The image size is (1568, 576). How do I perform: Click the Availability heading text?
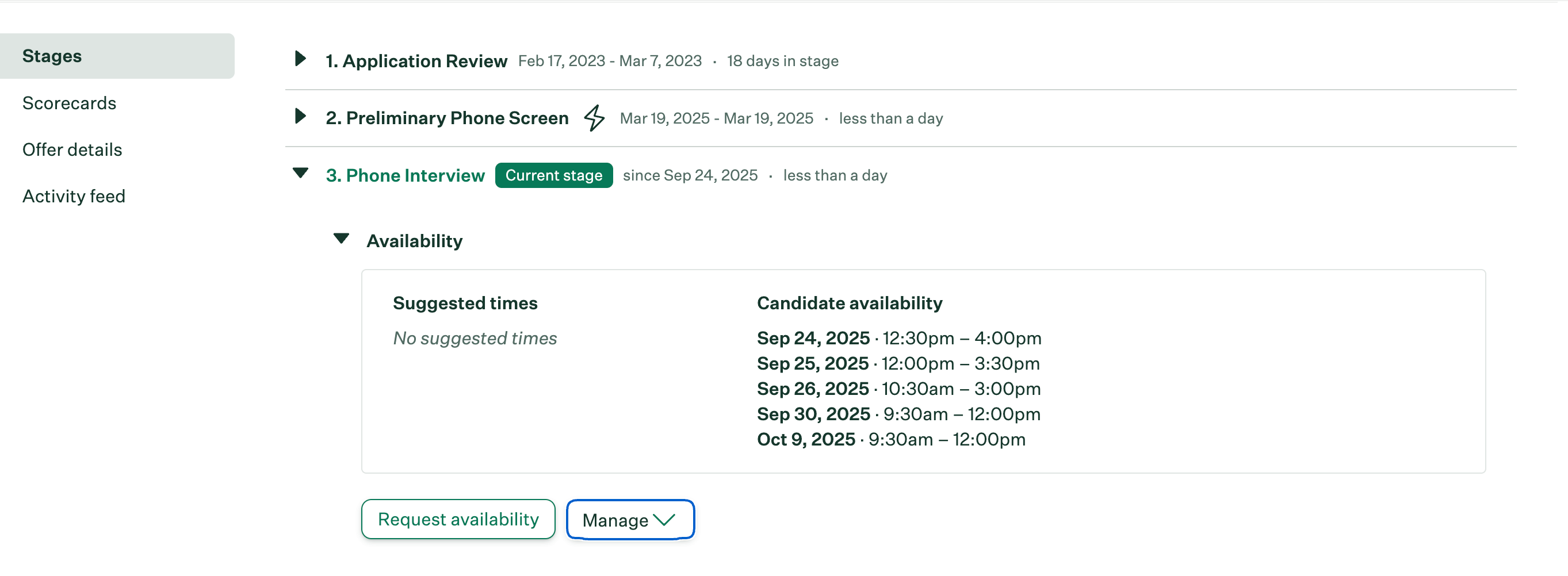click(414, 241)
